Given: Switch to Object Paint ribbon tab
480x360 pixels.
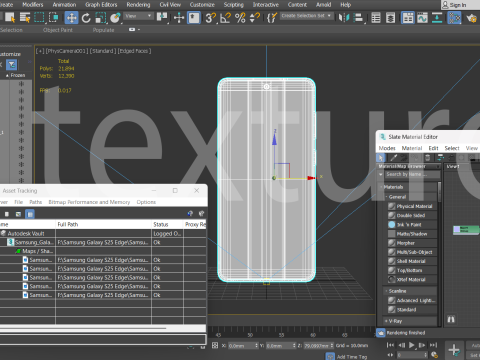Looking at the screenshot, I should (58, 30).
